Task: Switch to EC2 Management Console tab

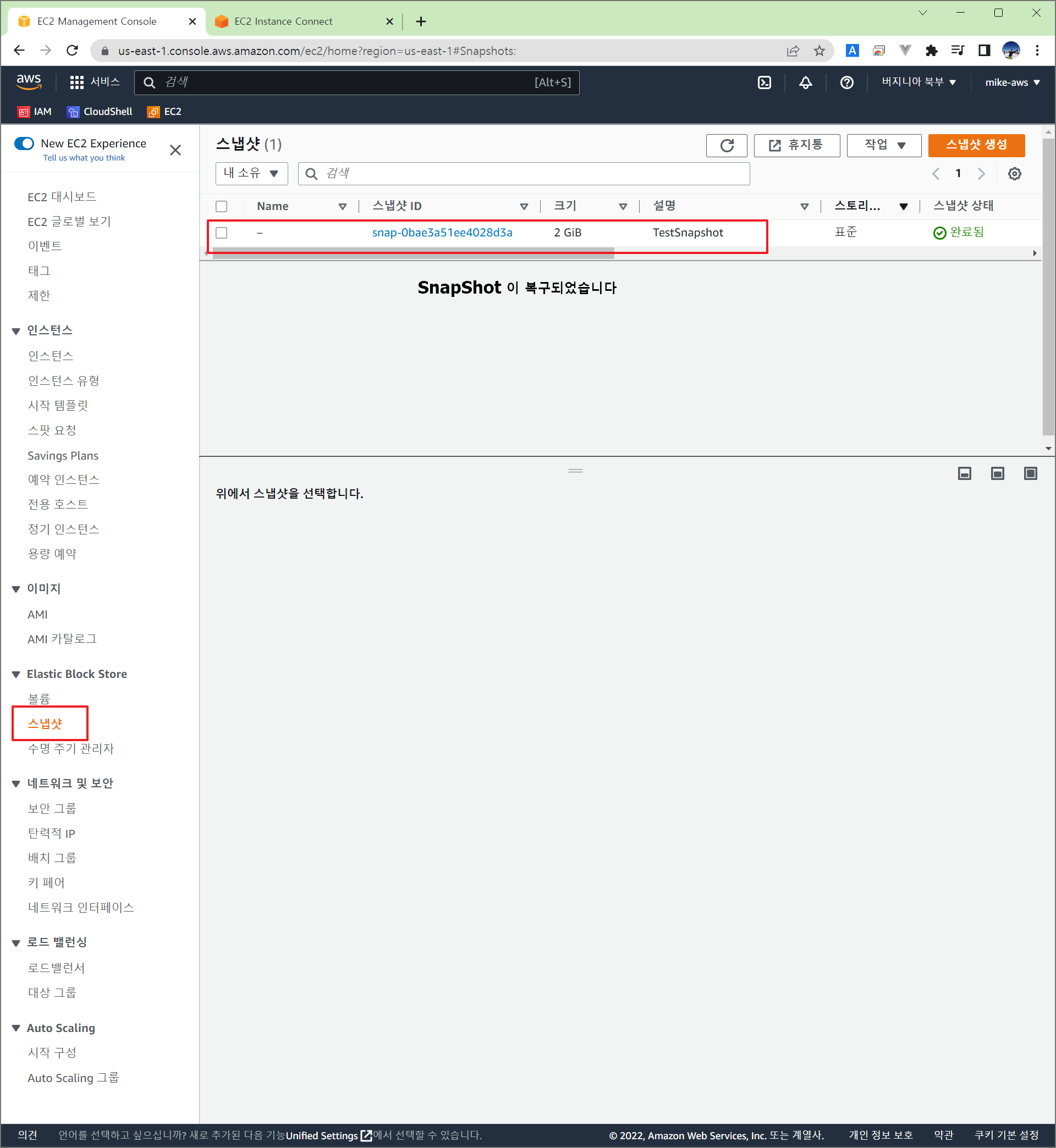Action: (106, 21)
